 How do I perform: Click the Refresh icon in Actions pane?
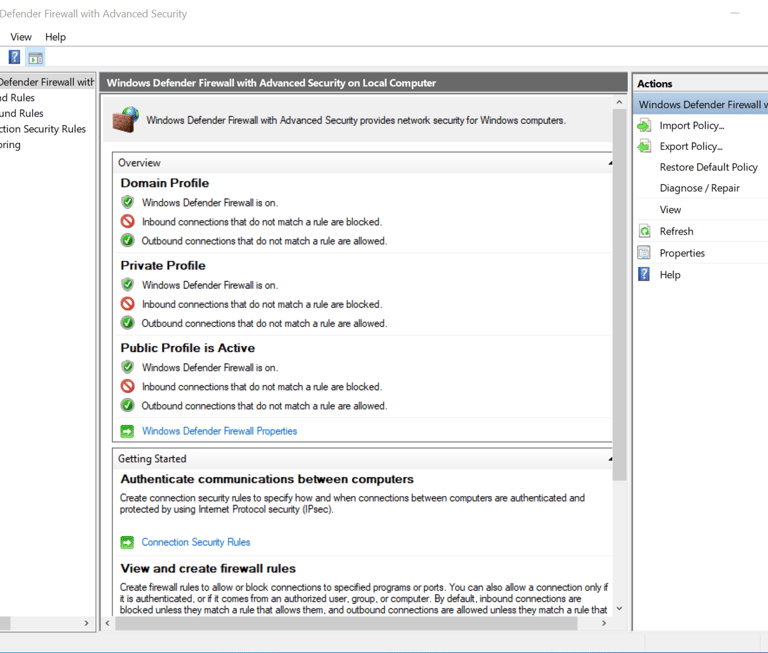pyautogui.click(x=644, y=231)
